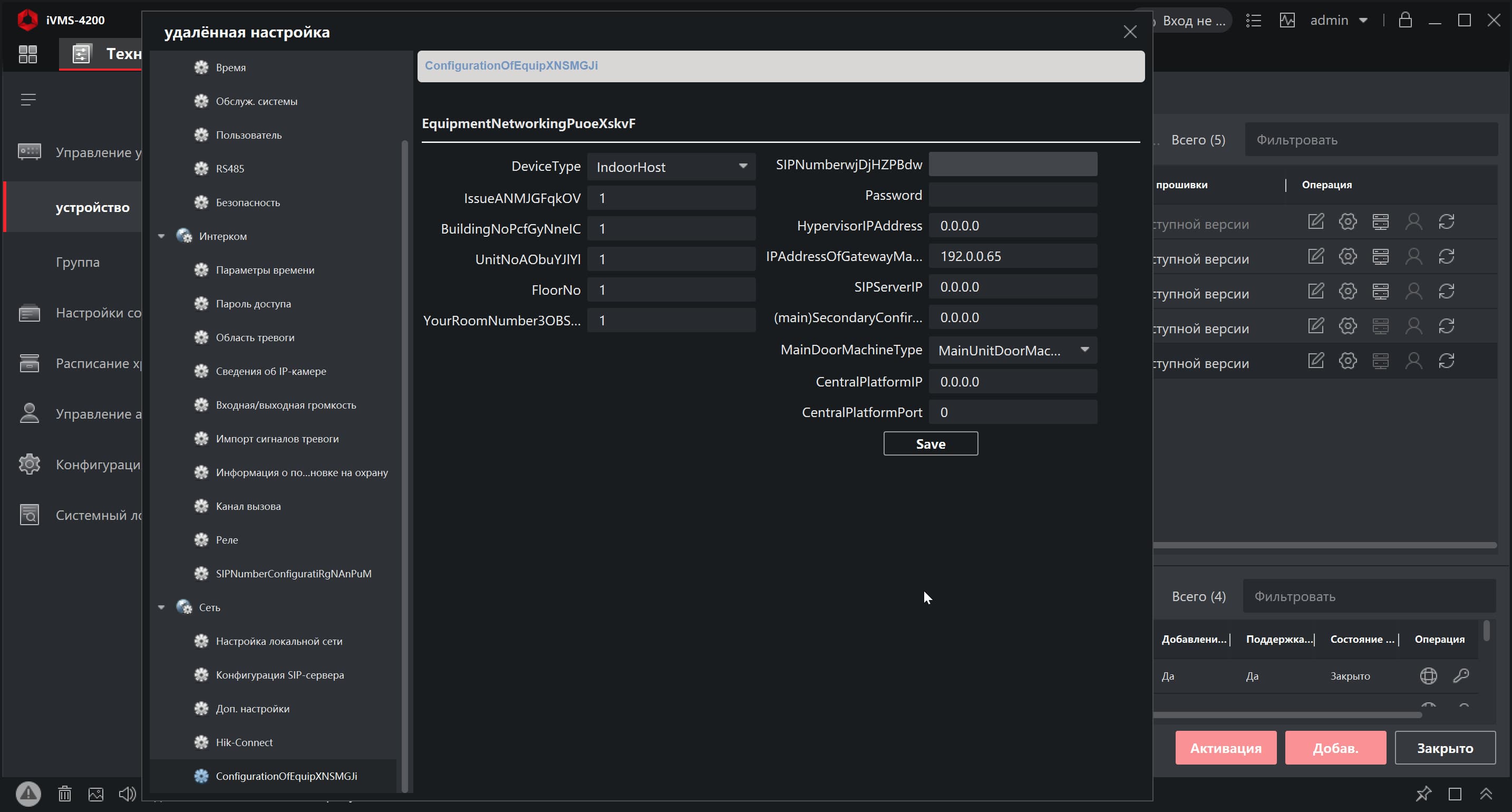
Task: Click the Активация button
Action: pos(1225,748)
